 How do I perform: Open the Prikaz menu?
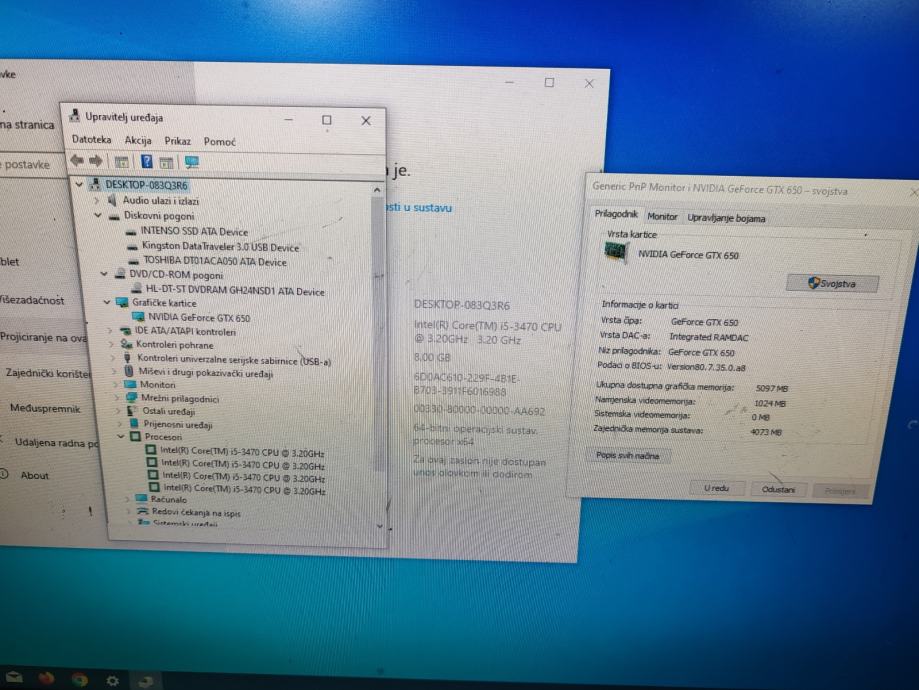click(178, 141)
